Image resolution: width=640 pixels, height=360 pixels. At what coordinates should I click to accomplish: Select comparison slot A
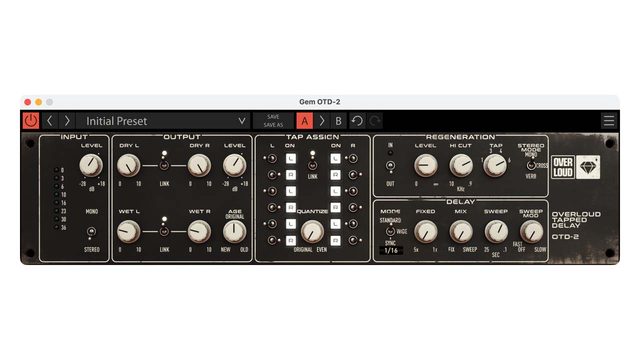tap(304, 121)
